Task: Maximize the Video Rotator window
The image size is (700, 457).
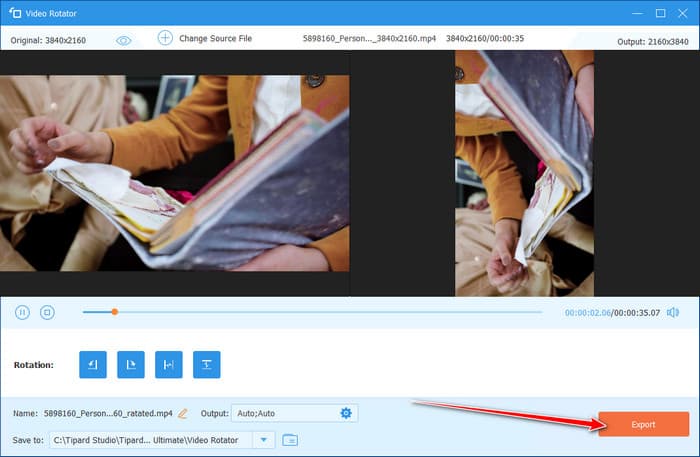Action: click(660, 13)
